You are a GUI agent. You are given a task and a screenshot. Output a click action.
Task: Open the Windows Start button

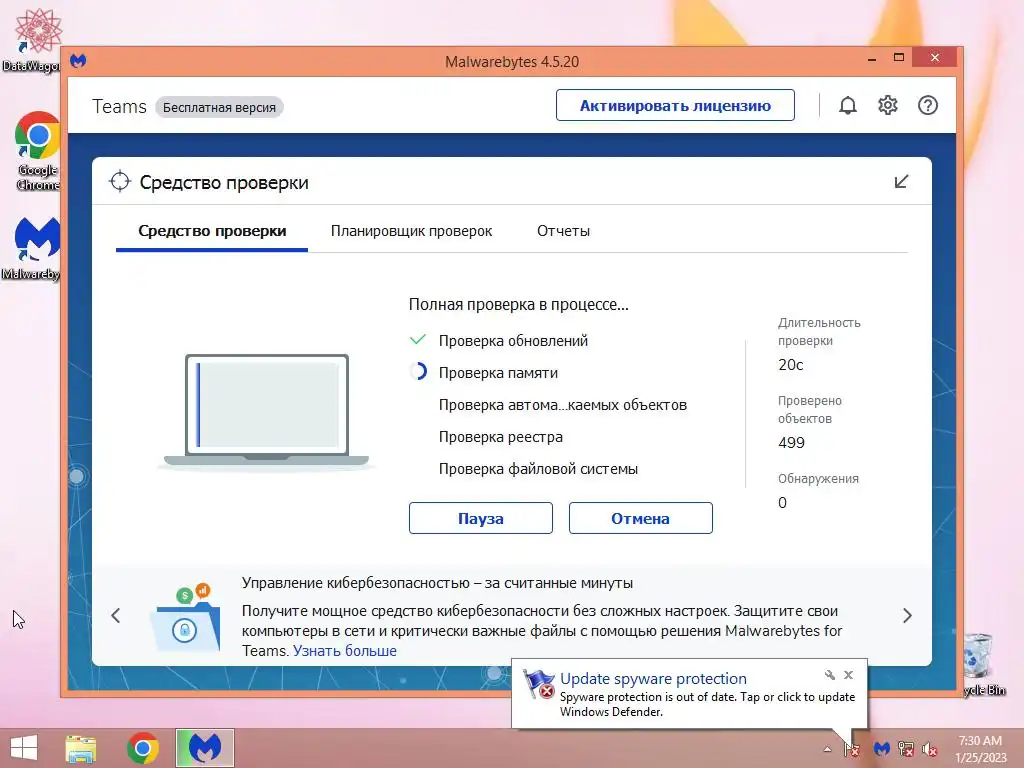(24, 748)
